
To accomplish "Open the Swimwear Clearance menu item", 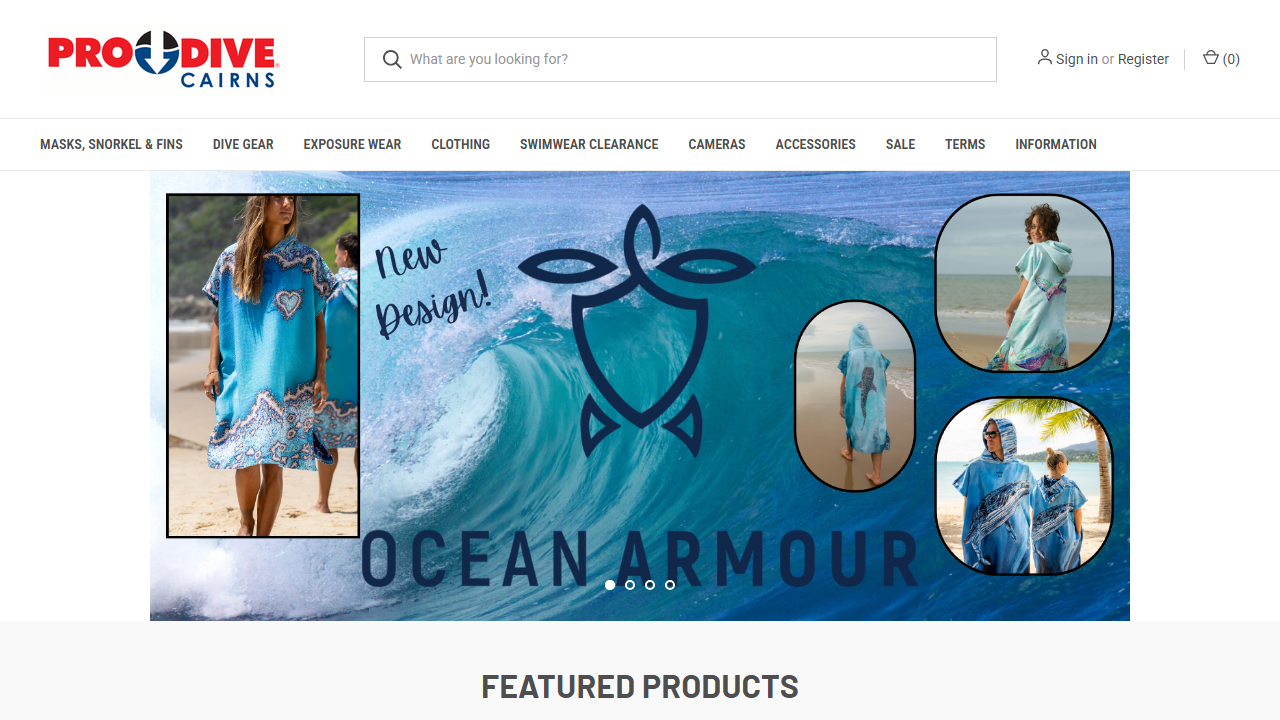I will [x=589, y=144].
